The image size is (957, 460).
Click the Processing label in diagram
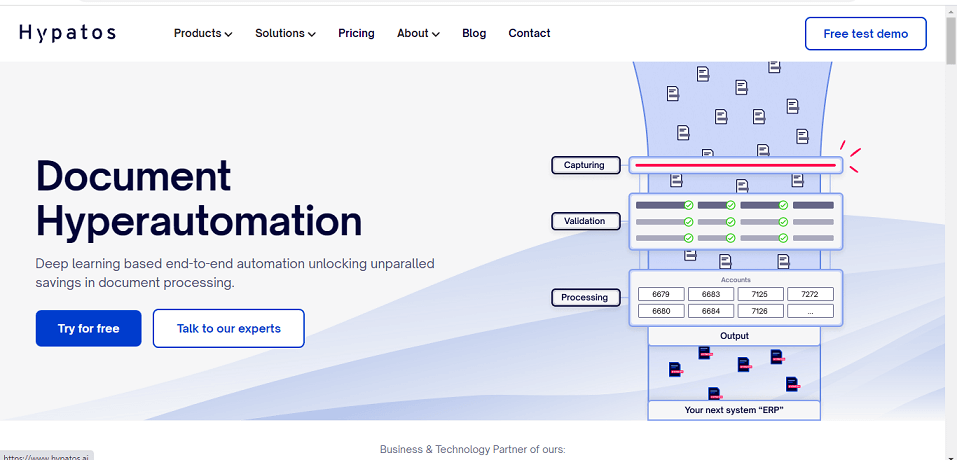(586, 298)
